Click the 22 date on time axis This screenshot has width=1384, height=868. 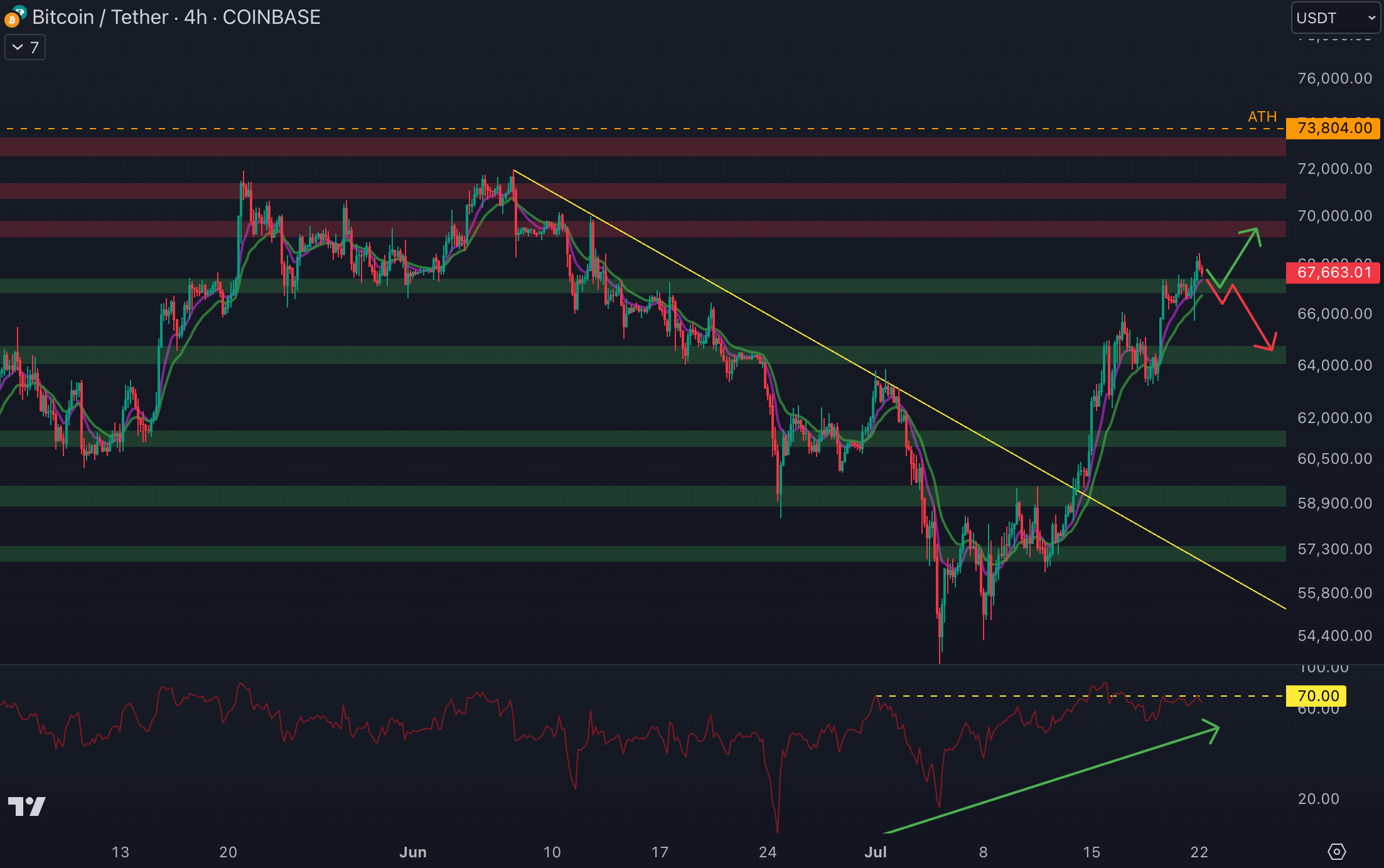coord(1199,852)
